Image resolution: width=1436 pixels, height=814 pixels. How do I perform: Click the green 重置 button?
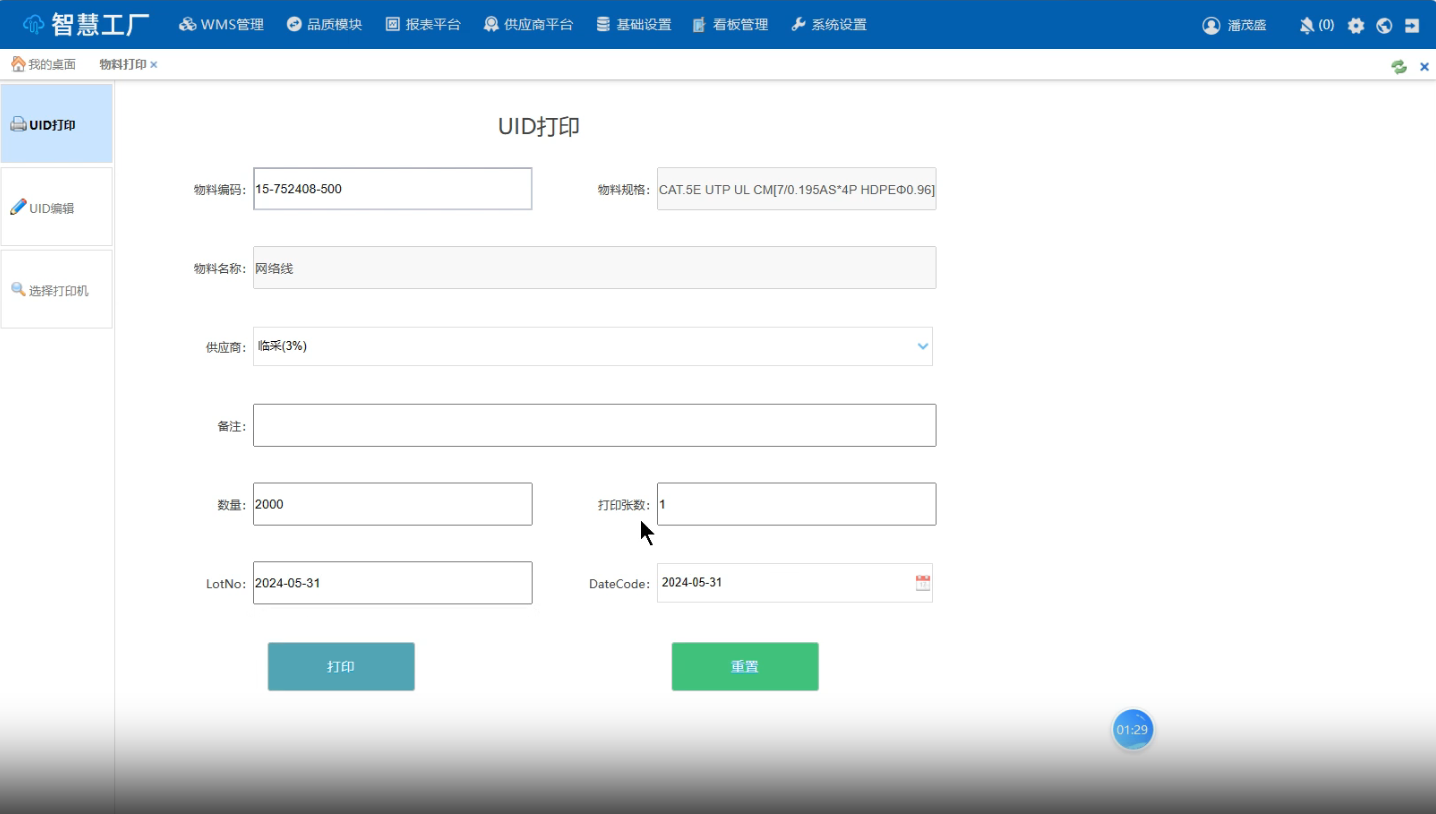click(745, 667)
